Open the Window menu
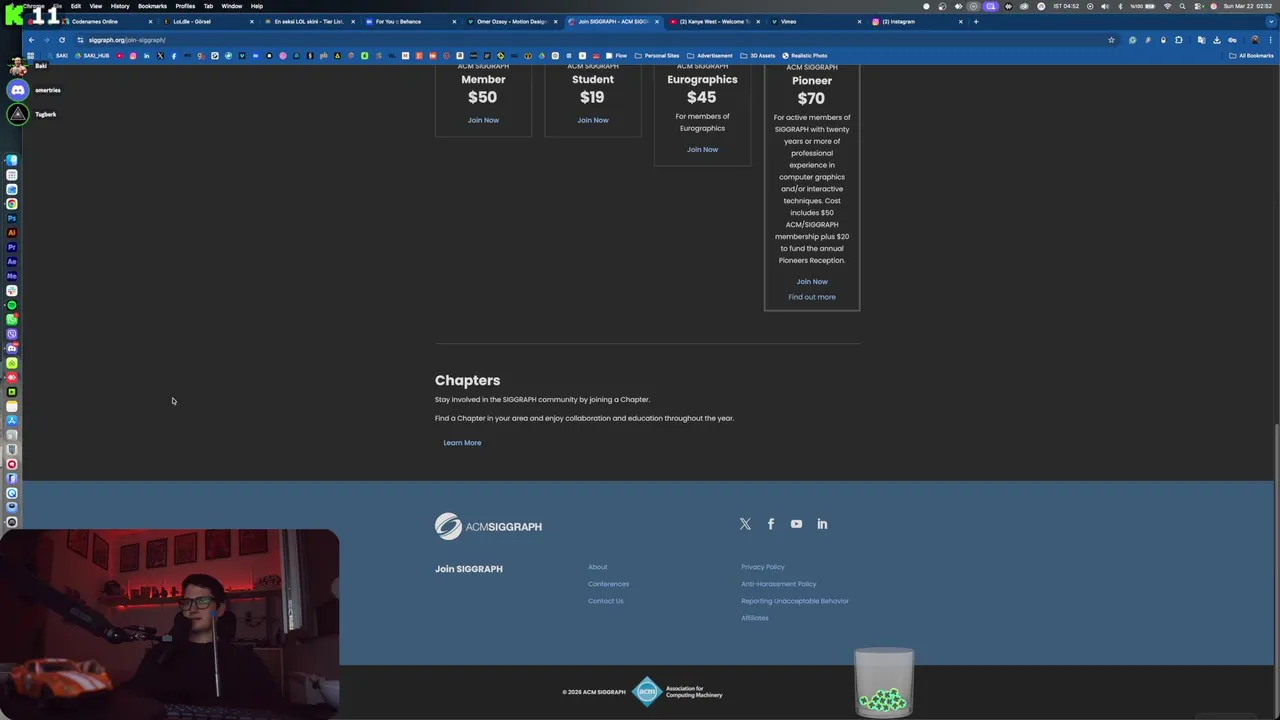Viewport: 1280px width, 720px height. [231, 6]
